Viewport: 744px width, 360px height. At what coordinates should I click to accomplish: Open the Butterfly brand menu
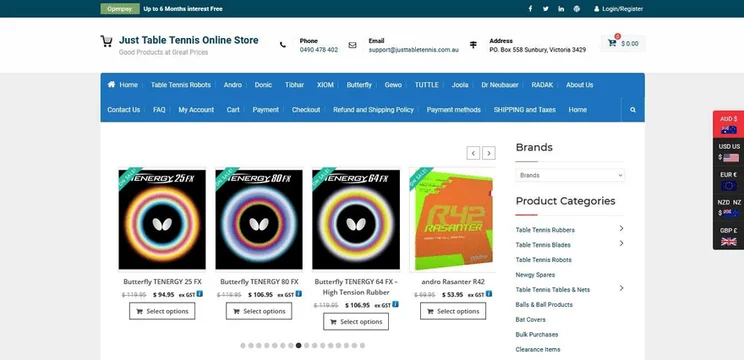(x=359, y=85)
